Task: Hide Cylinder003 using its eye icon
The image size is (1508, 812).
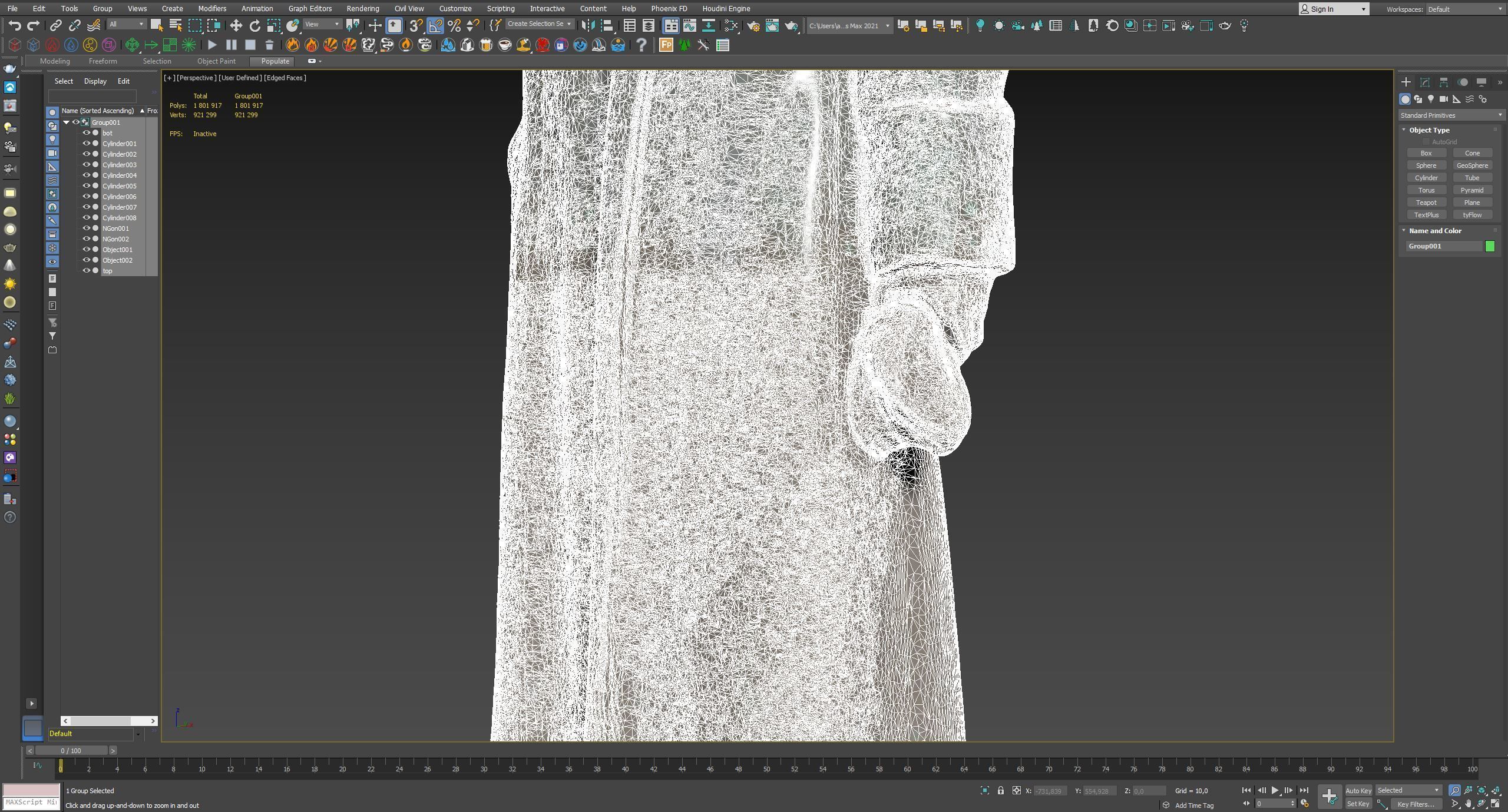Action: (x=86, y=165)
